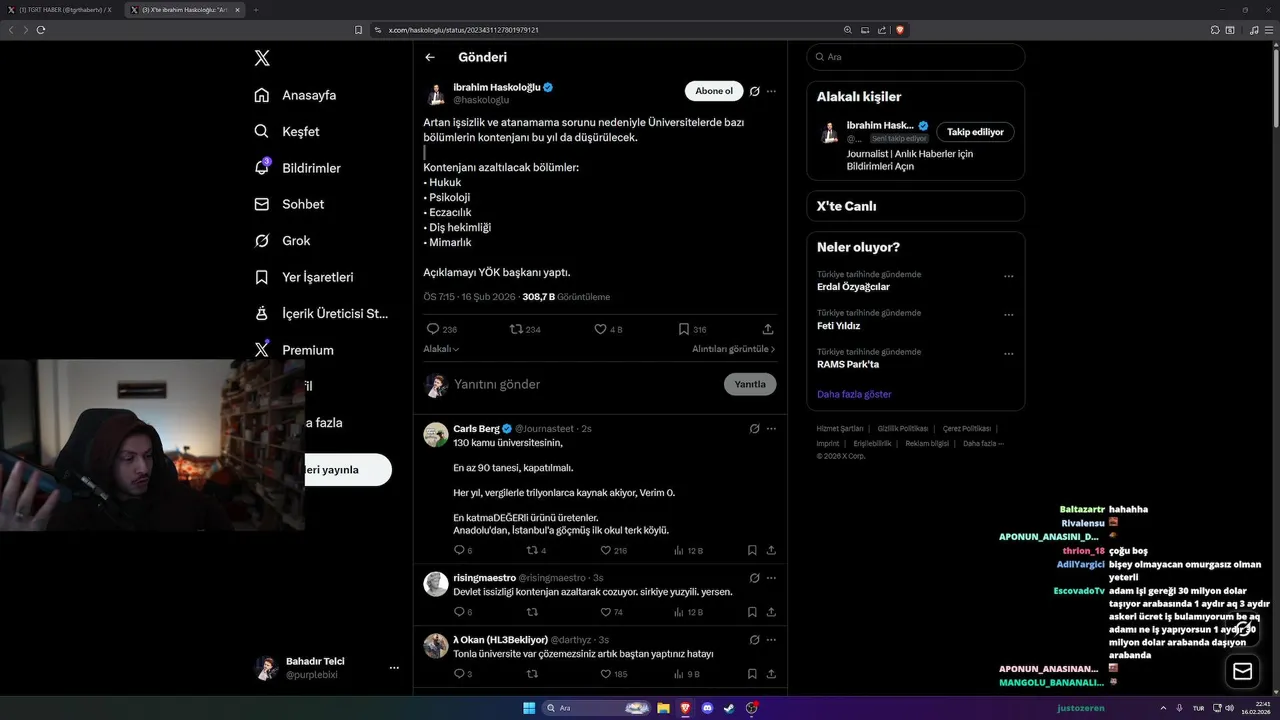This screenshot has width=1280, height=720.
Task: Open Windows Start menu
Action: click(x=529, y=708)
